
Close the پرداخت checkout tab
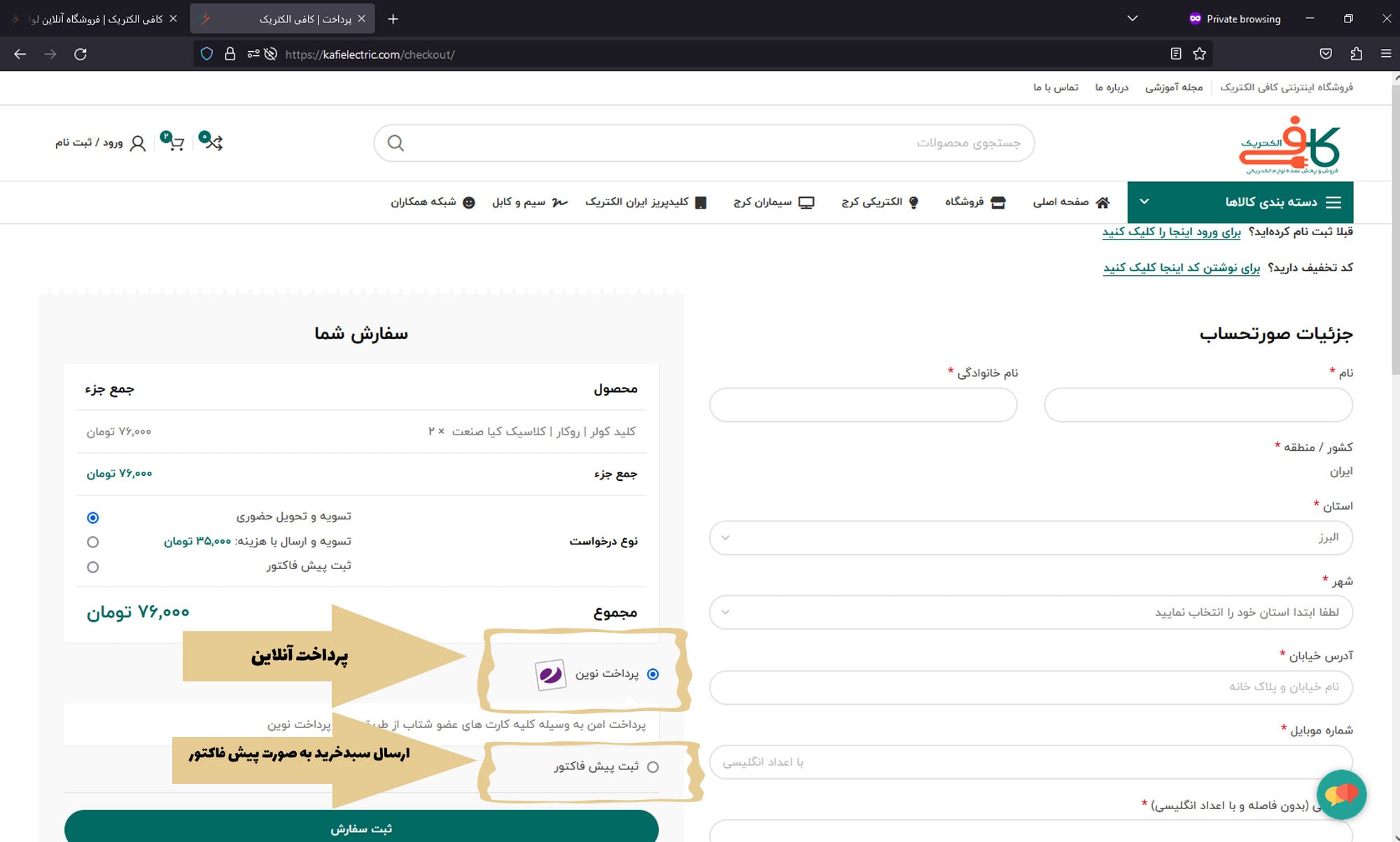point(361,19)
